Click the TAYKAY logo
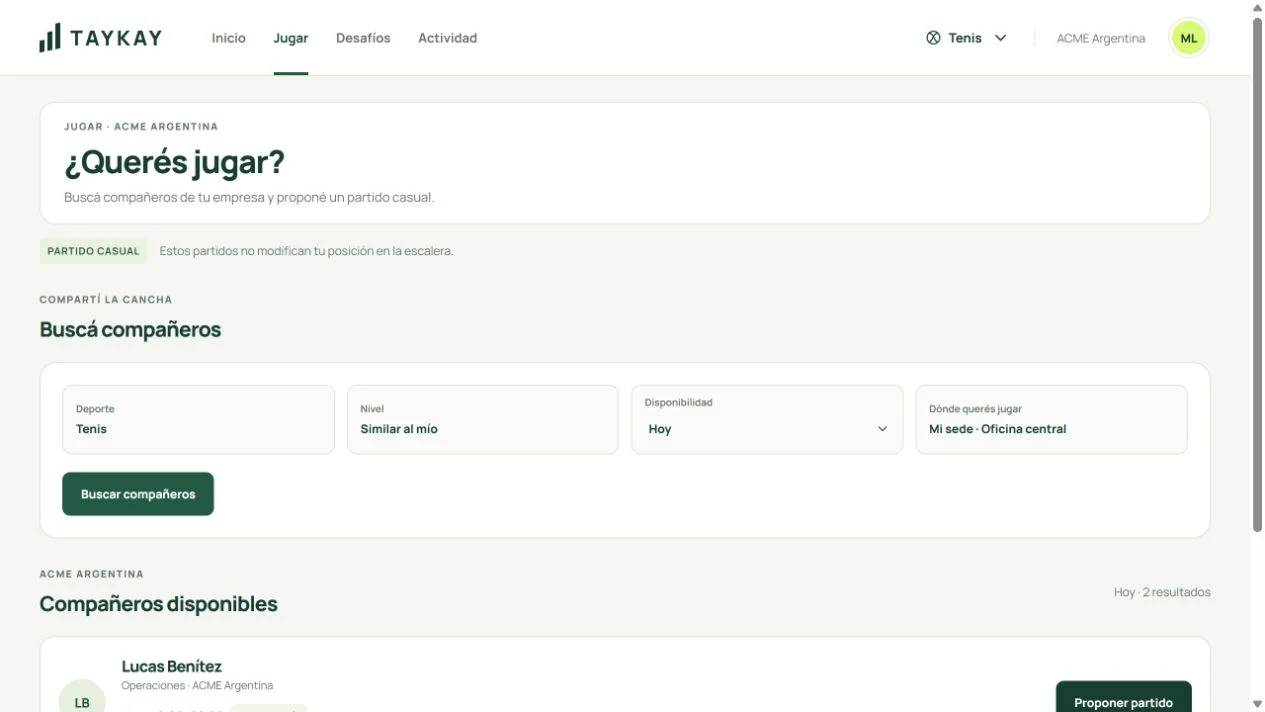Screen dimensions: 1265x712 click(100, 38)
